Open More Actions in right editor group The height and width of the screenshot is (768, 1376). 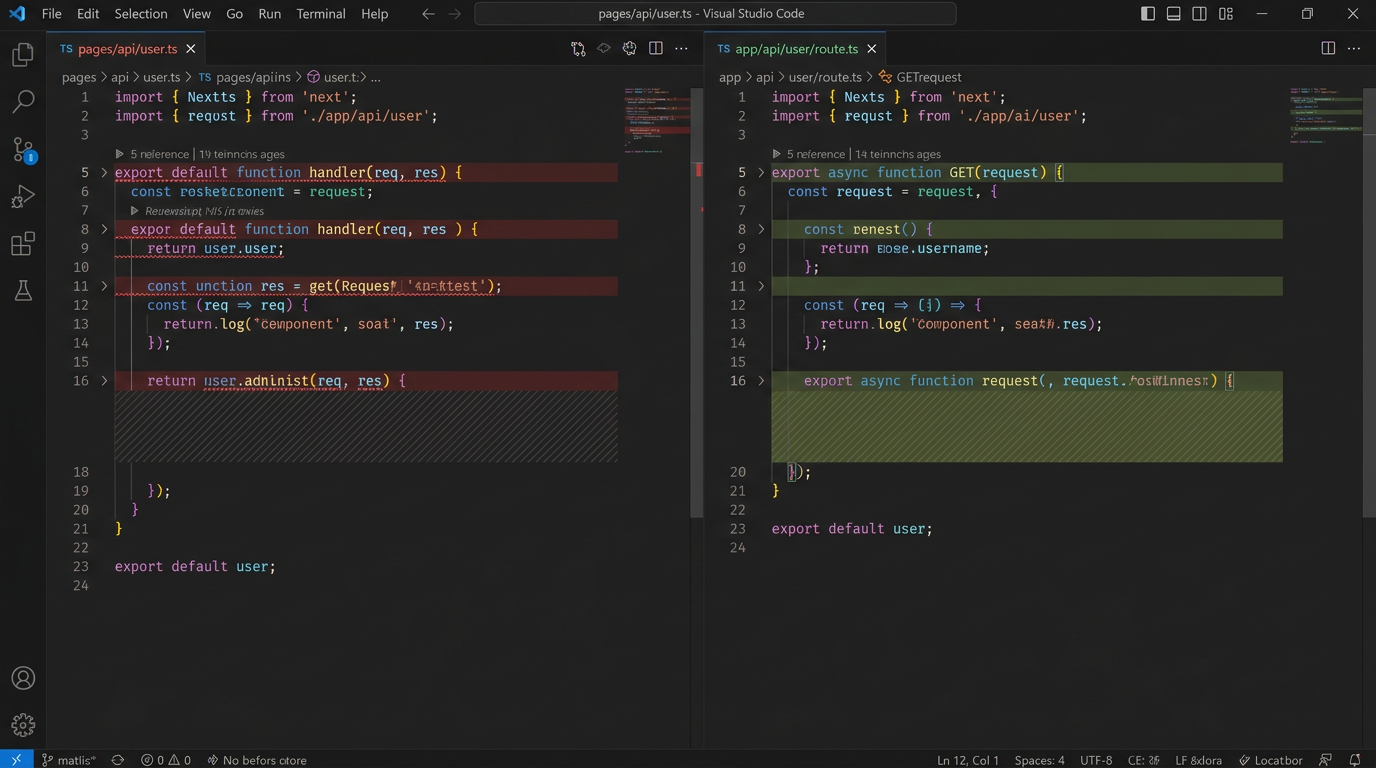pos(1354,48)
